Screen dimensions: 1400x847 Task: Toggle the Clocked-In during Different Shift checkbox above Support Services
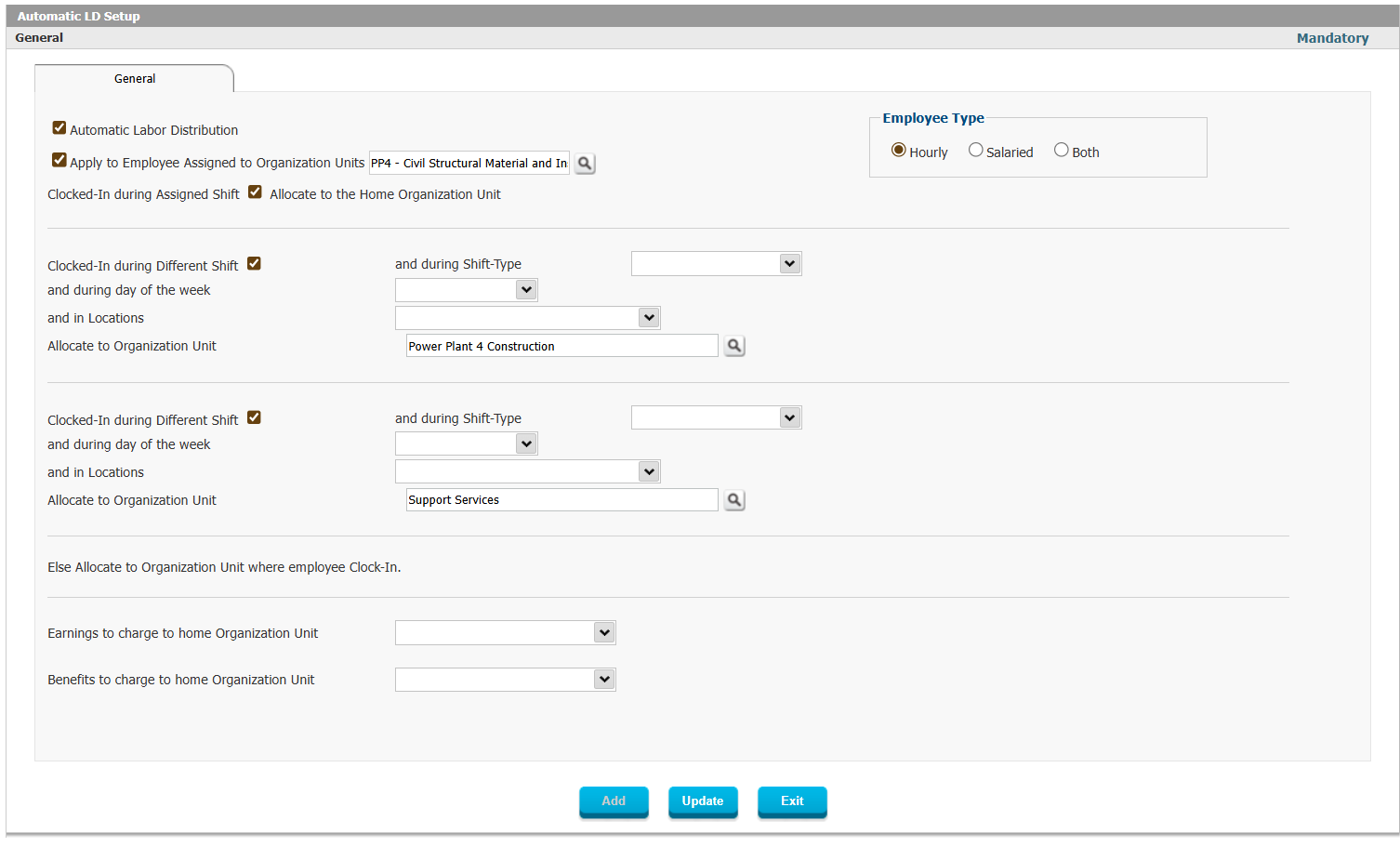click(x=254, y=418)
